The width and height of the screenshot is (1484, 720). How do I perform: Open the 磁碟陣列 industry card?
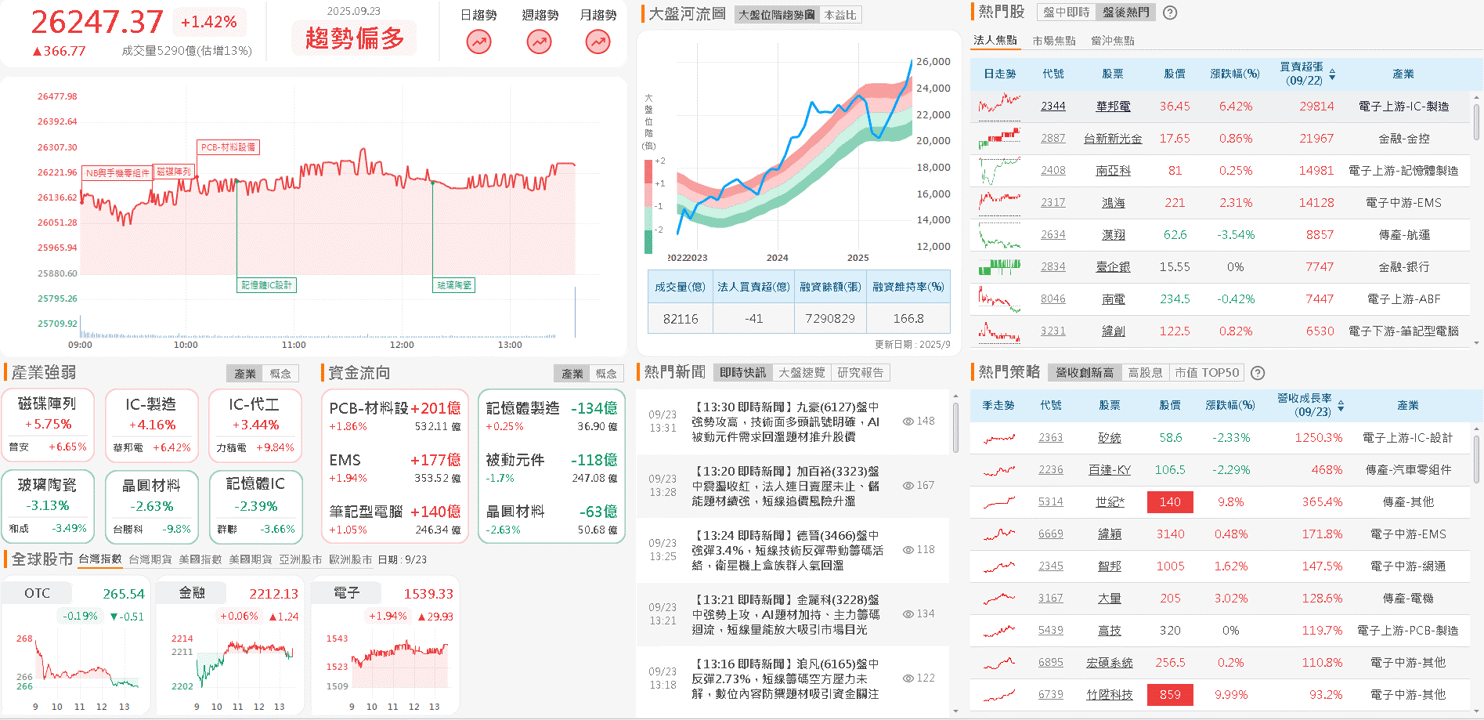tap(47, 426)
